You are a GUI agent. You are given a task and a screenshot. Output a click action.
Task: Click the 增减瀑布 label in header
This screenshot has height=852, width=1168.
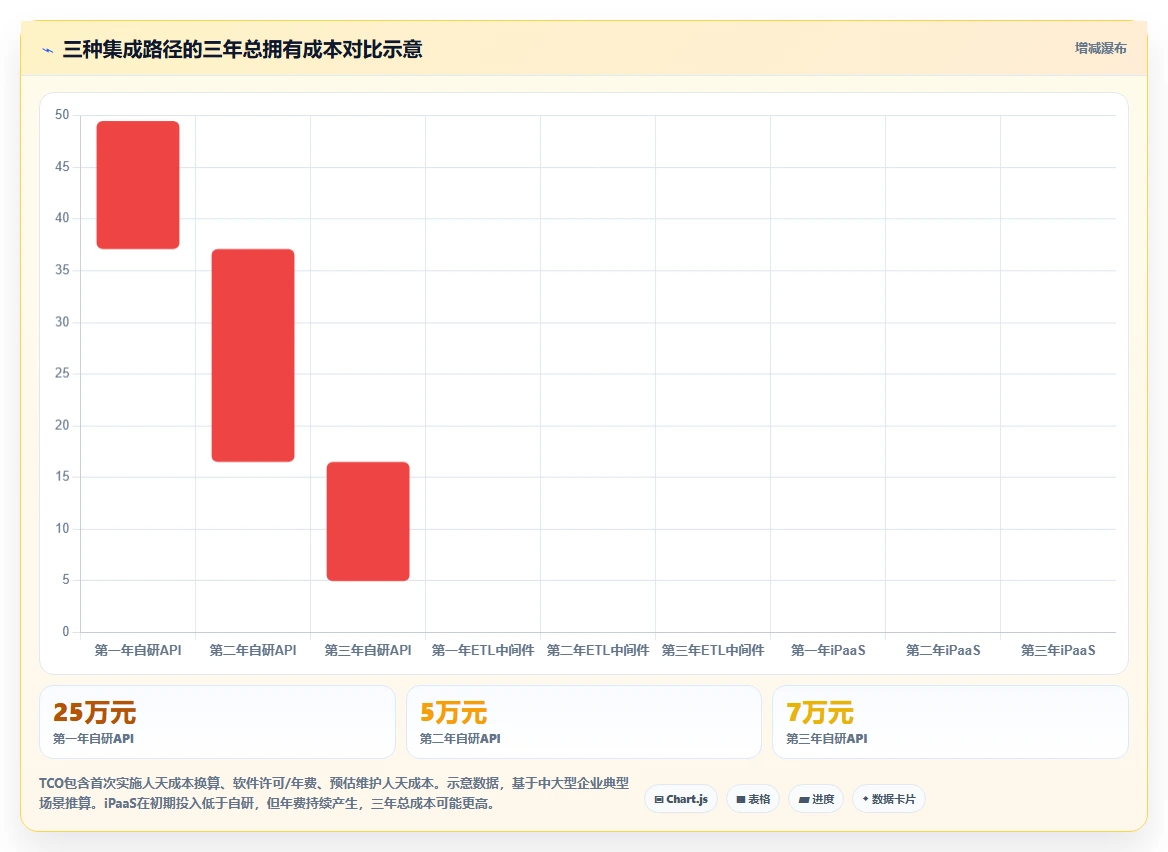1100,48
